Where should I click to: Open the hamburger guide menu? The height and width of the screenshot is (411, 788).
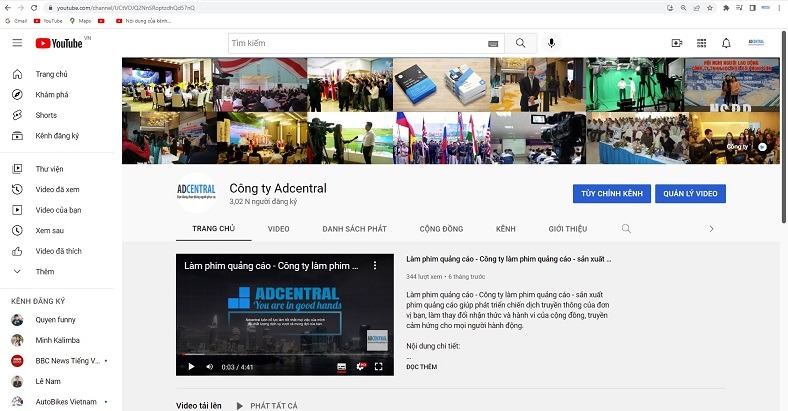(x=17, y=43)
